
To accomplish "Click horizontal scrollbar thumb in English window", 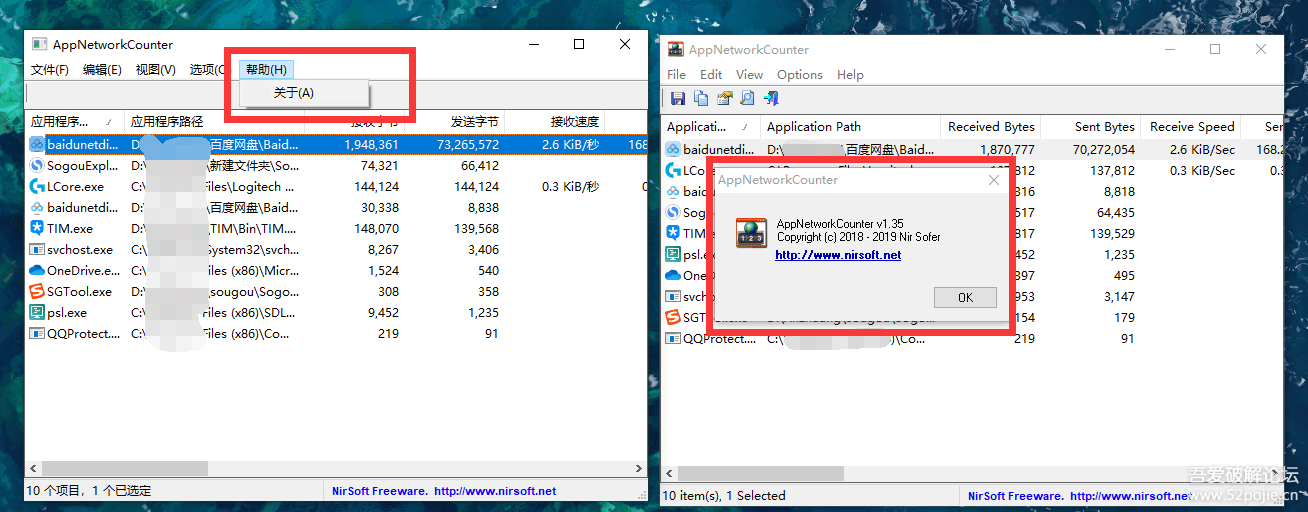I will 761,473.
